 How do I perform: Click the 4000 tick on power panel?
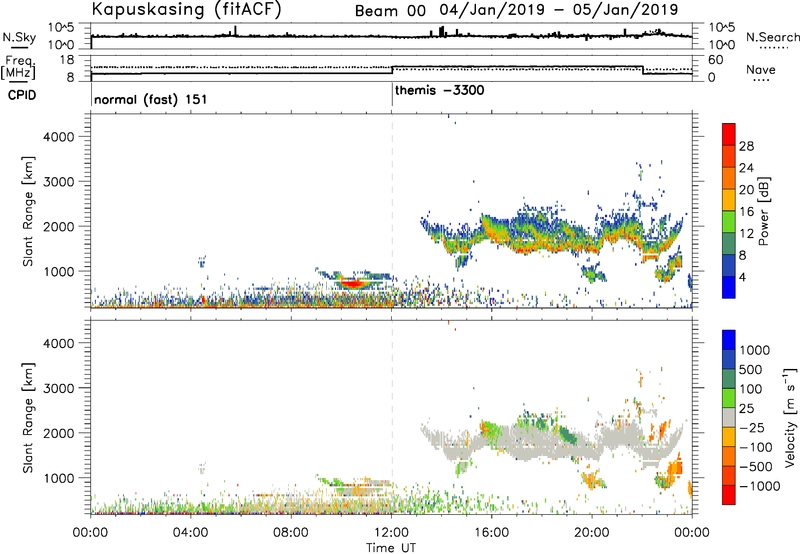click(58, 137)
